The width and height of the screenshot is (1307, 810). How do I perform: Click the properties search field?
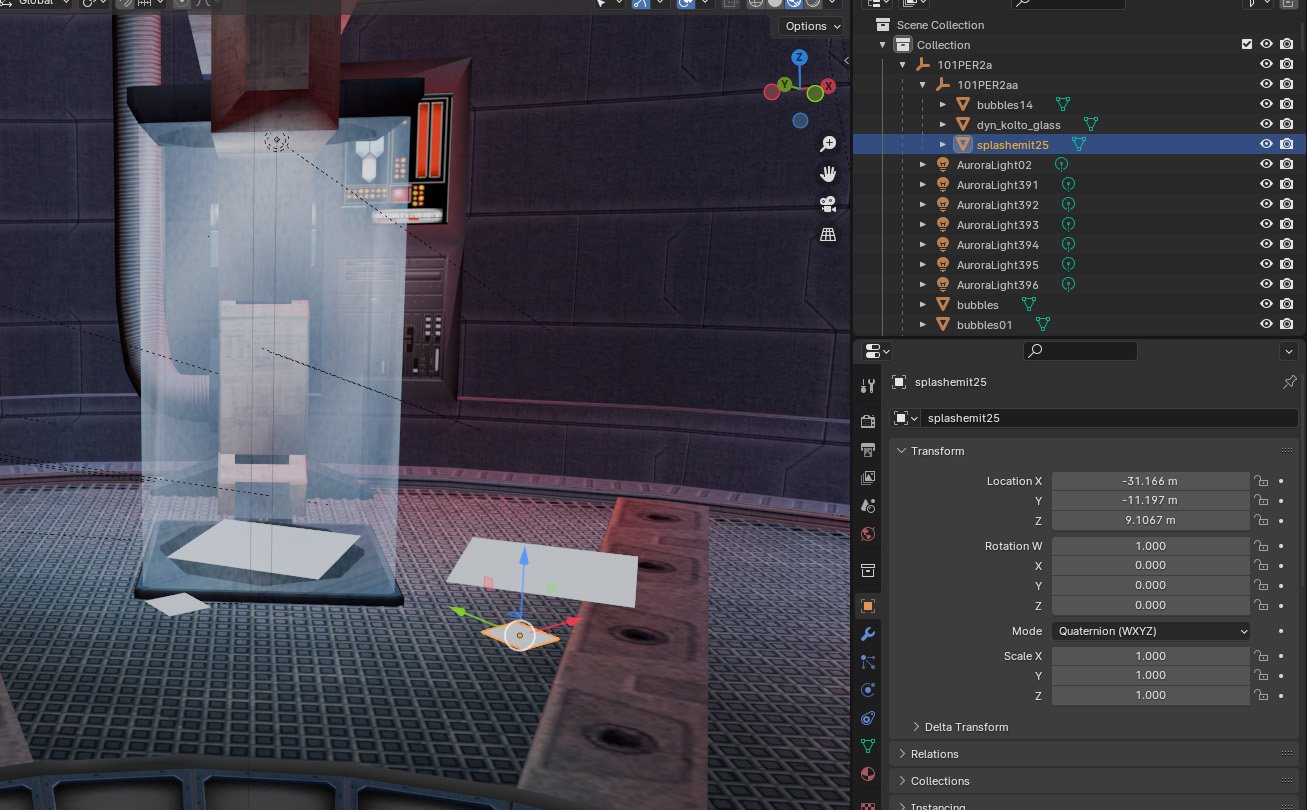(x=1080, y=351)
